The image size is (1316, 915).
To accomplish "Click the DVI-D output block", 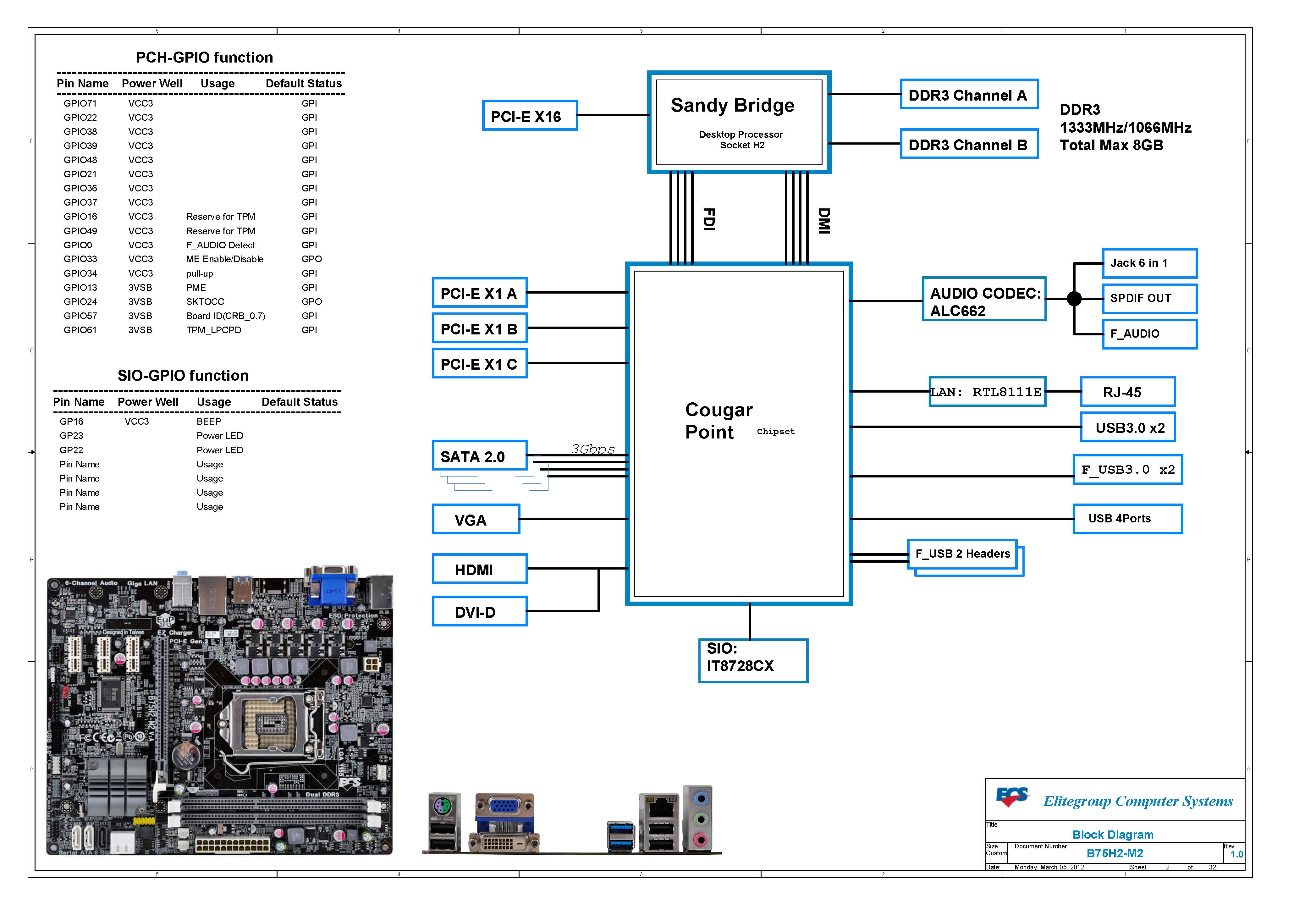I will [480, 611].
